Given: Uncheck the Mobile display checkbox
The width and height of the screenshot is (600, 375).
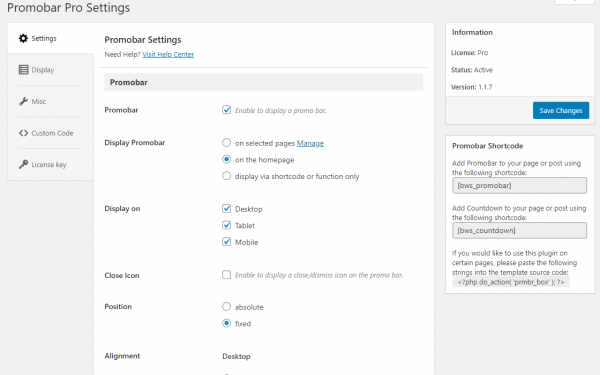Looking at the screenshot, I should coord(227,242).
